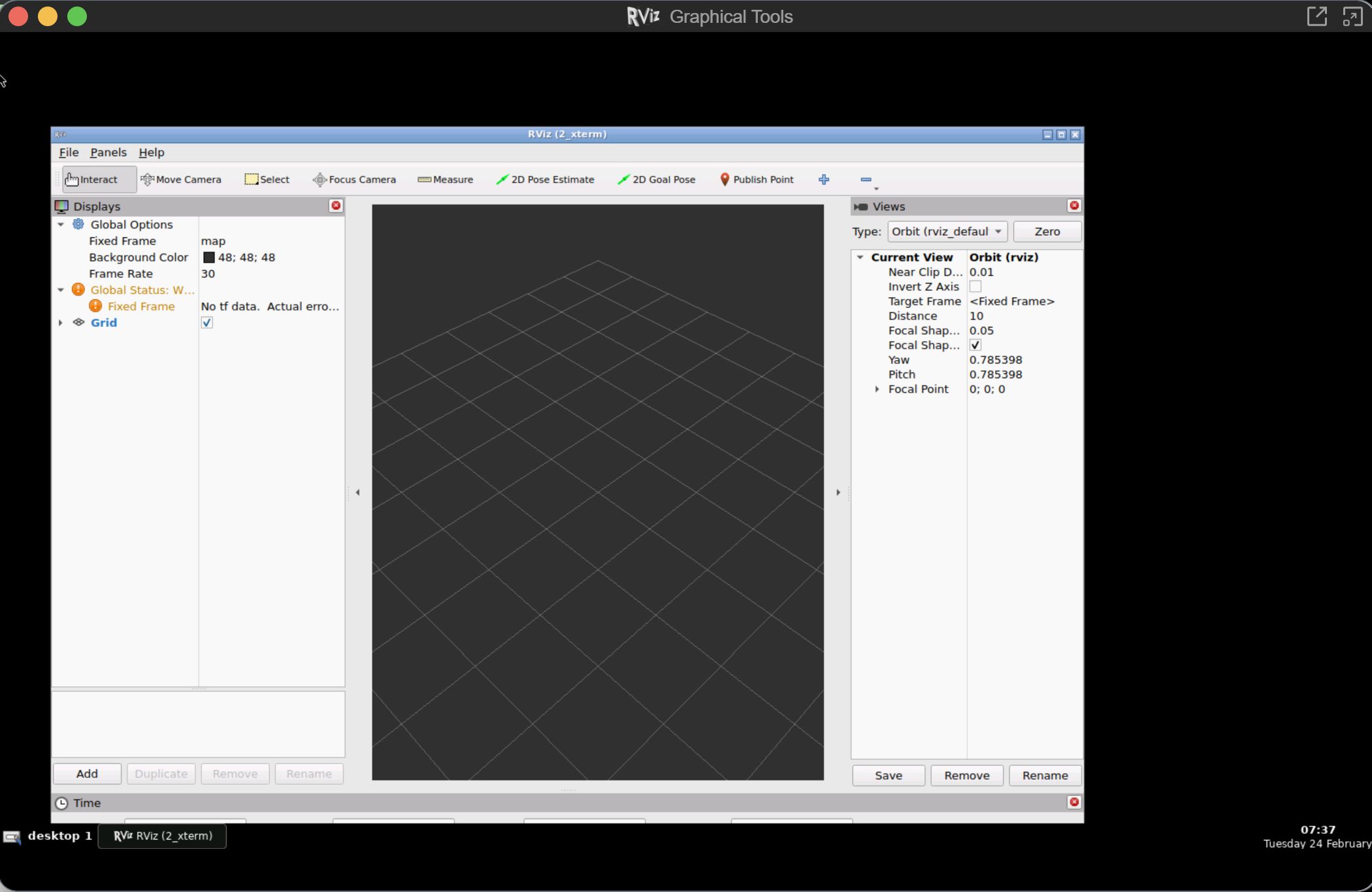
Task: Expand the Grid display tree item
Action: pos(61,323)
